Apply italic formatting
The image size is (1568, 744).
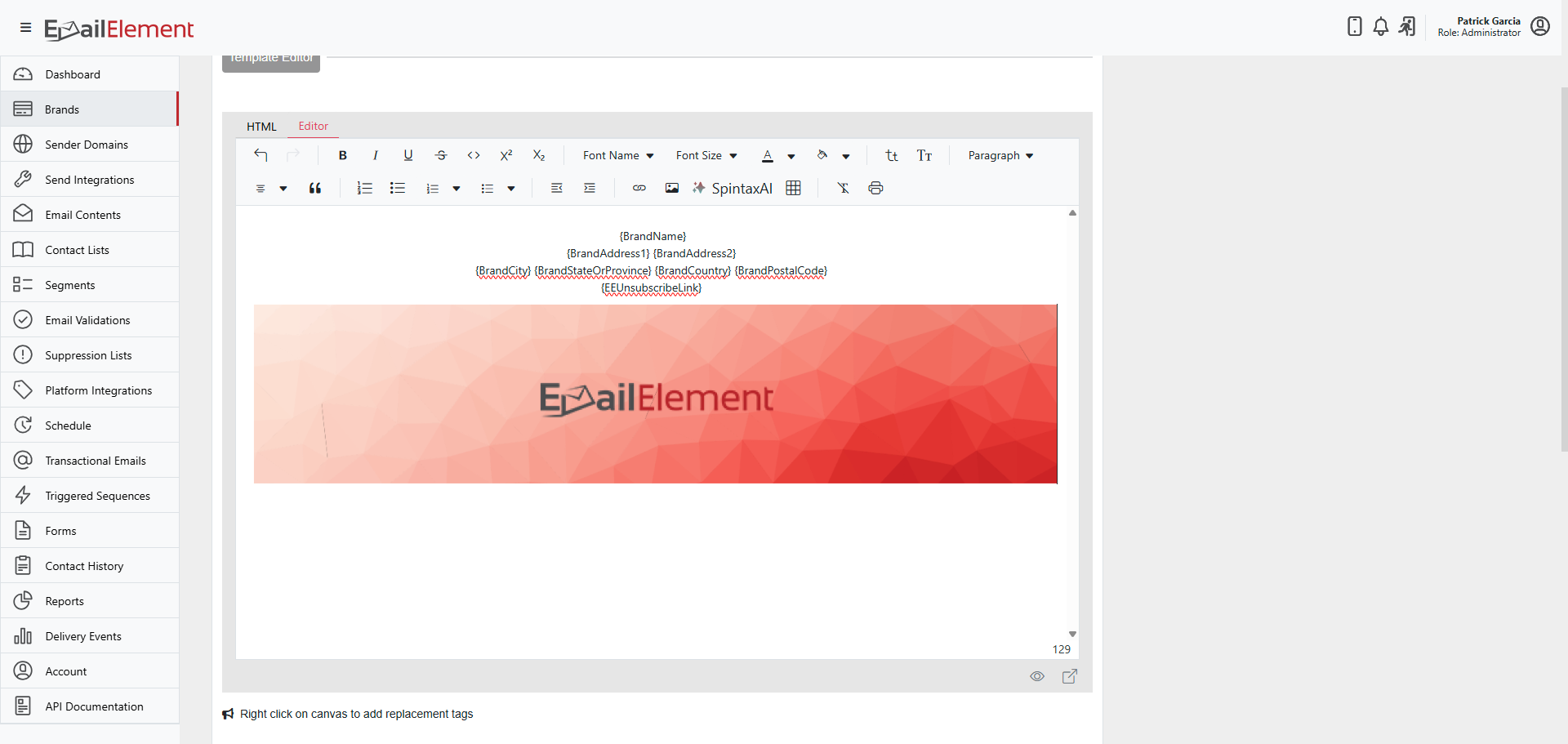pos(376,155)
